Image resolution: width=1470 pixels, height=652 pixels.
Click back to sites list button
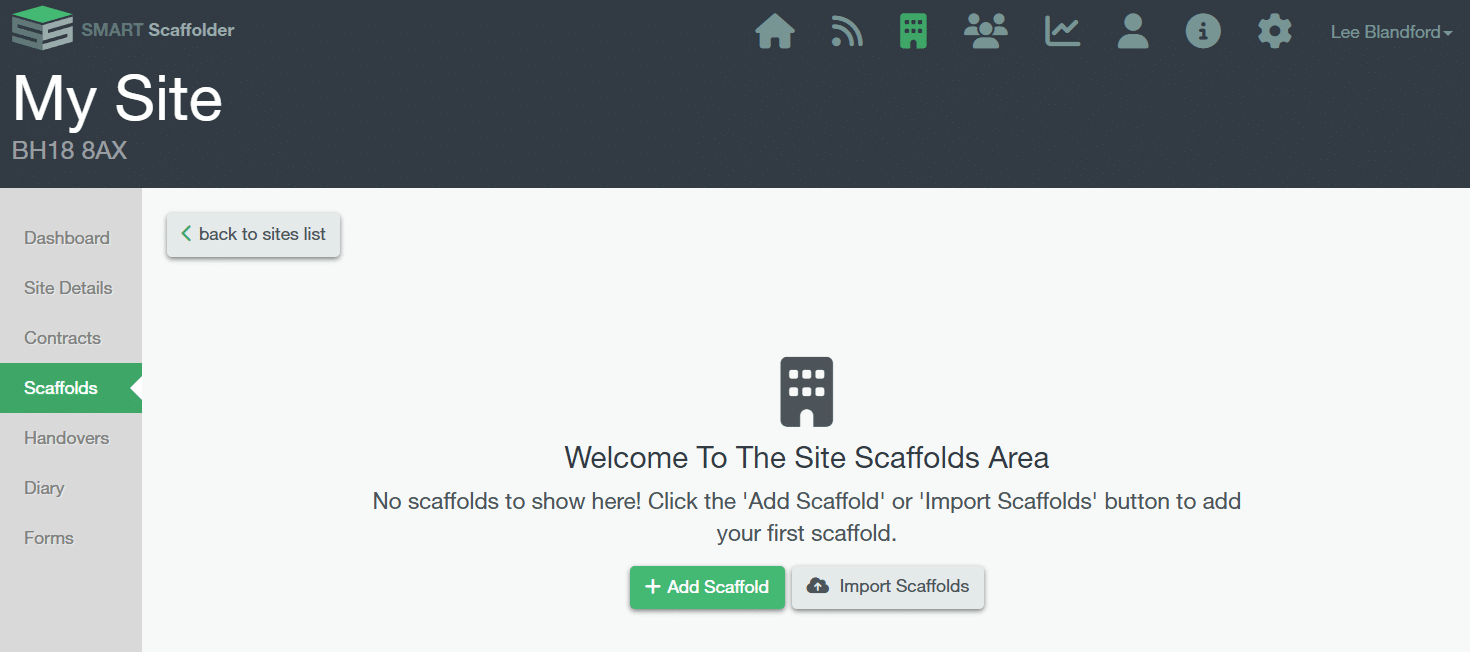tap(253, 235)
